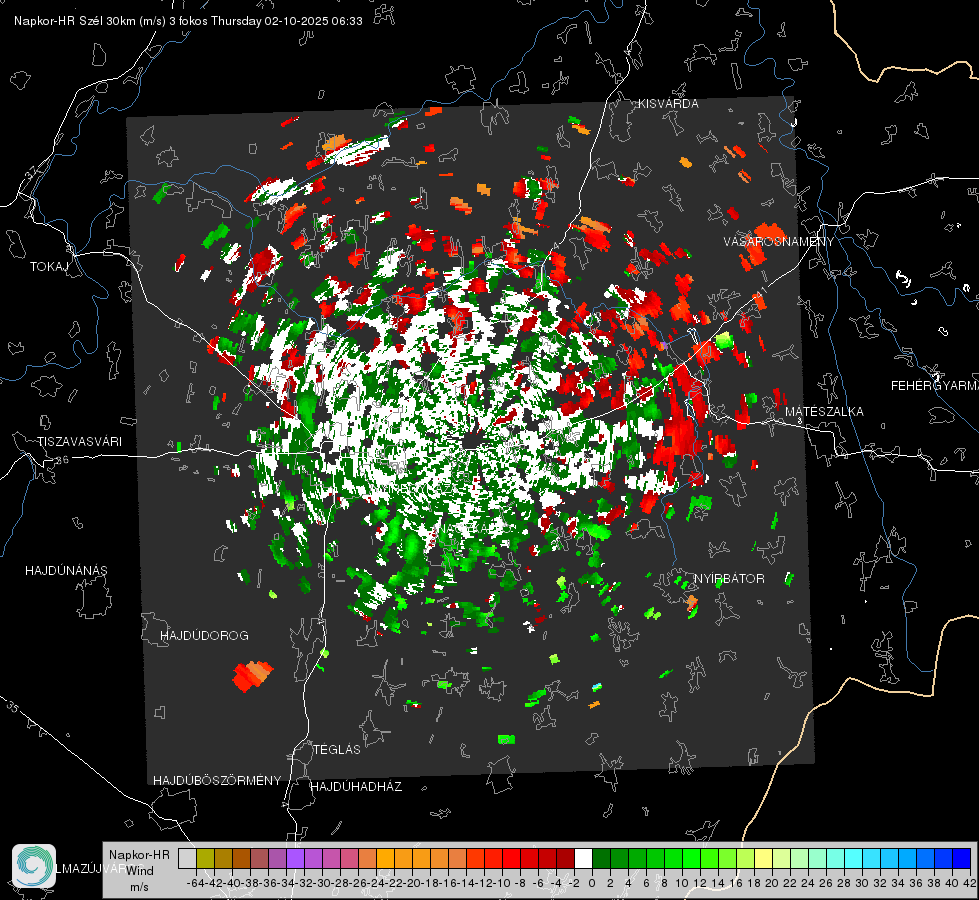Select the TÉGLÁS town label
This screenshot has width=979, height=900.
click(337, 749)
